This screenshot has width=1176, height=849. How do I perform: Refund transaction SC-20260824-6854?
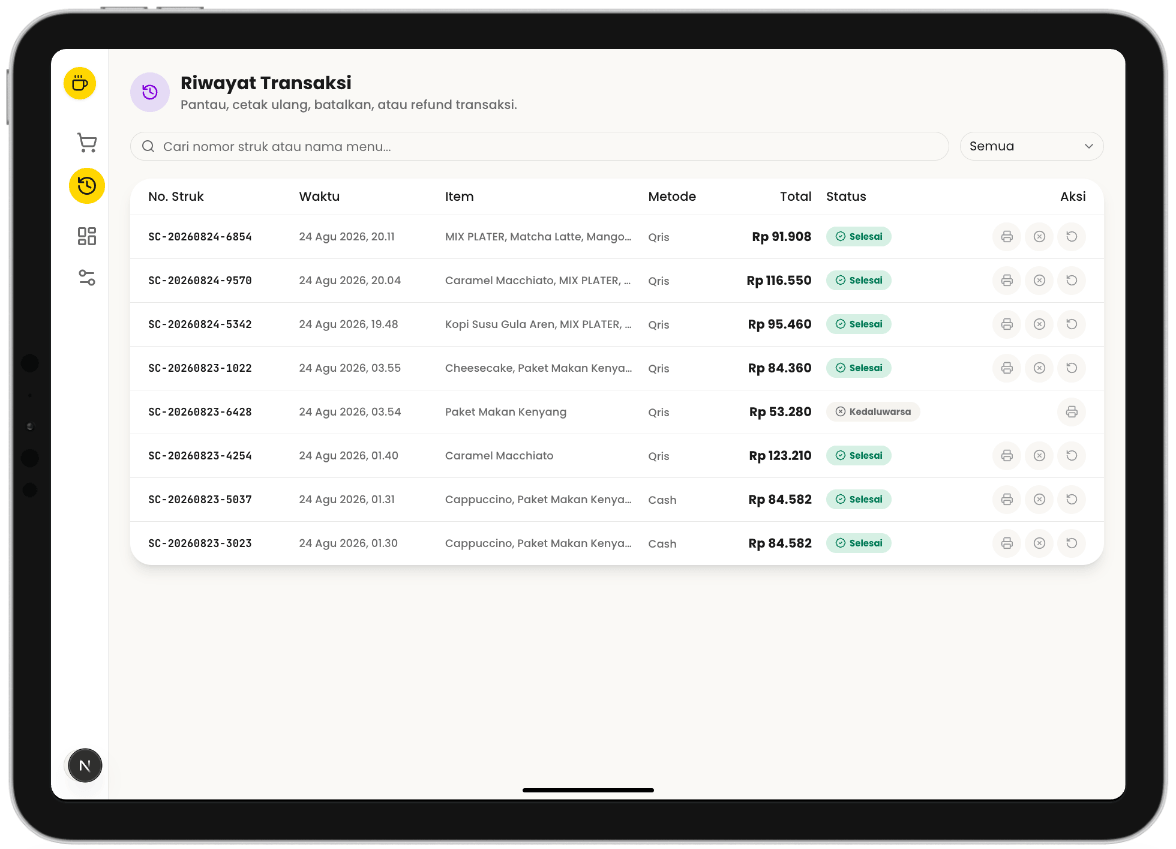(x=1072, y=237)
